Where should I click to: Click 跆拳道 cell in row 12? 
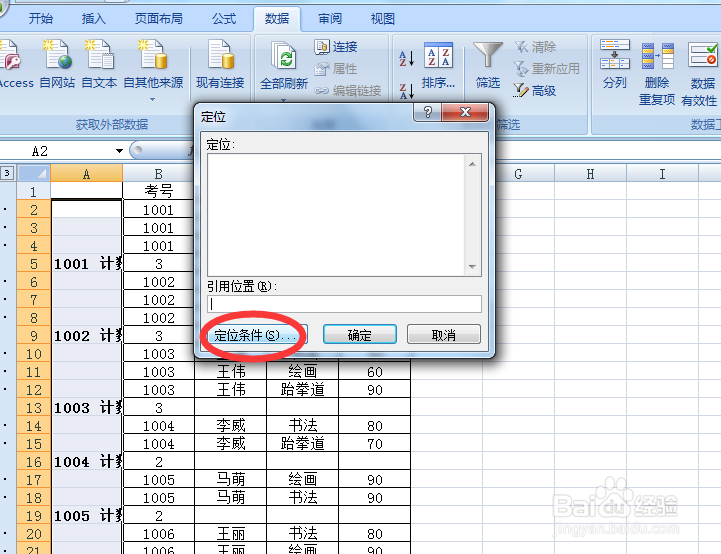click(303, 390)
